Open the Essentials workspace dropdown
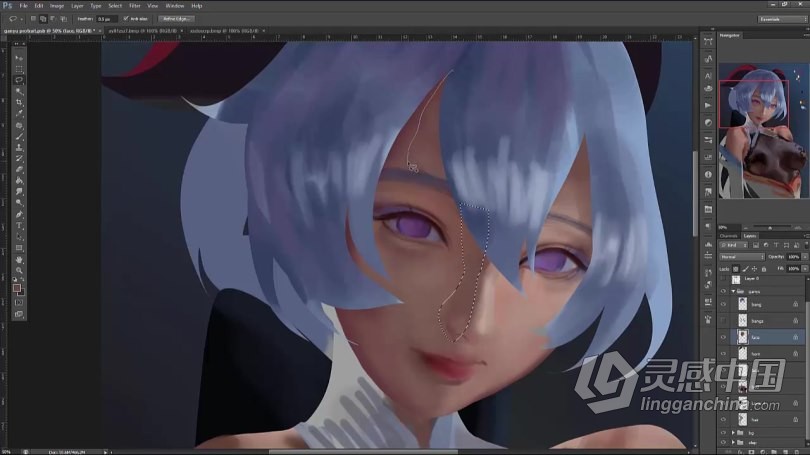The width and height of the screenshot is (810, 455). pos(782,19)
